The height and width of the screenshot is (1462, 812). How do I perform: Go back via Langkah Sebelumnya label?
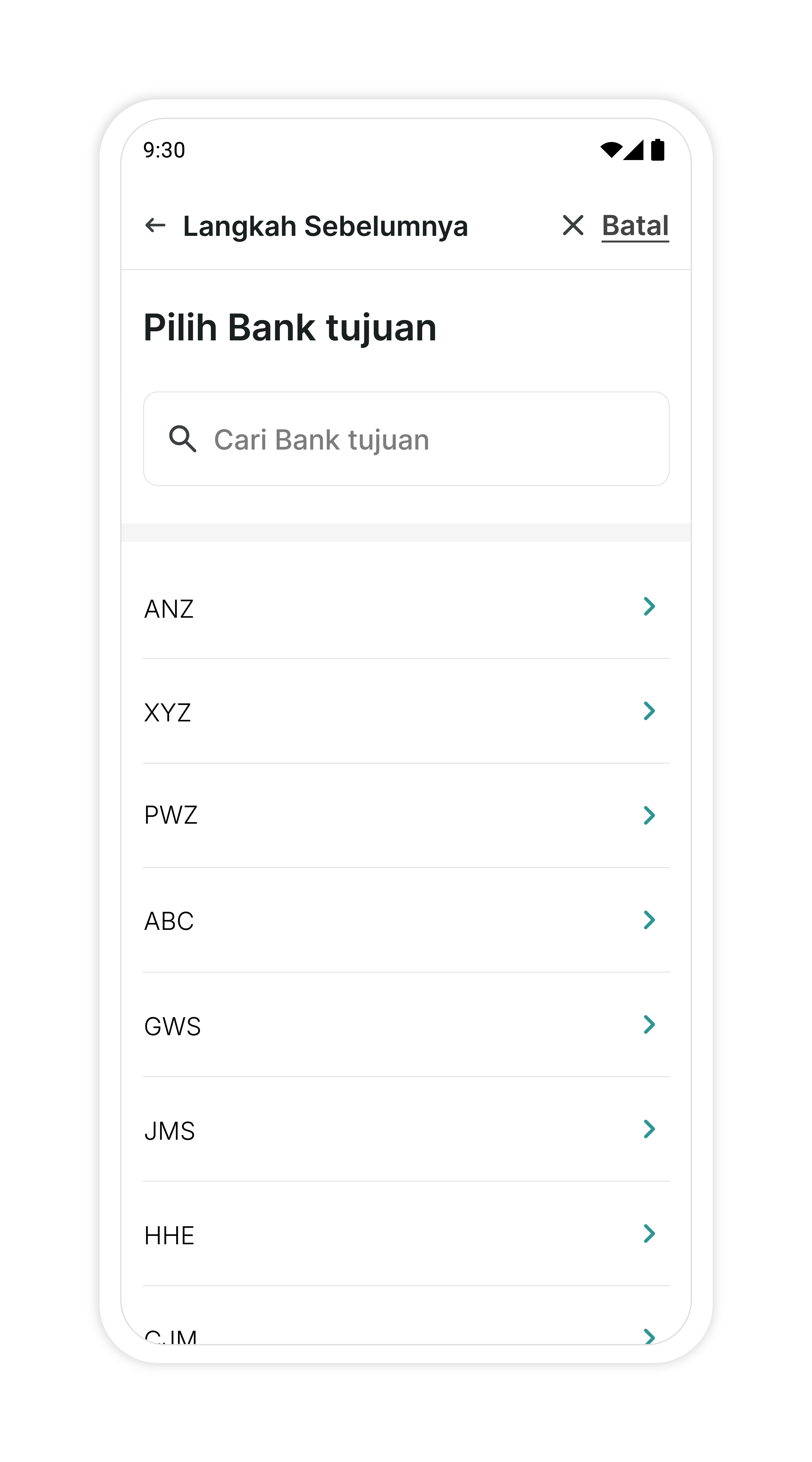[325, 226]
